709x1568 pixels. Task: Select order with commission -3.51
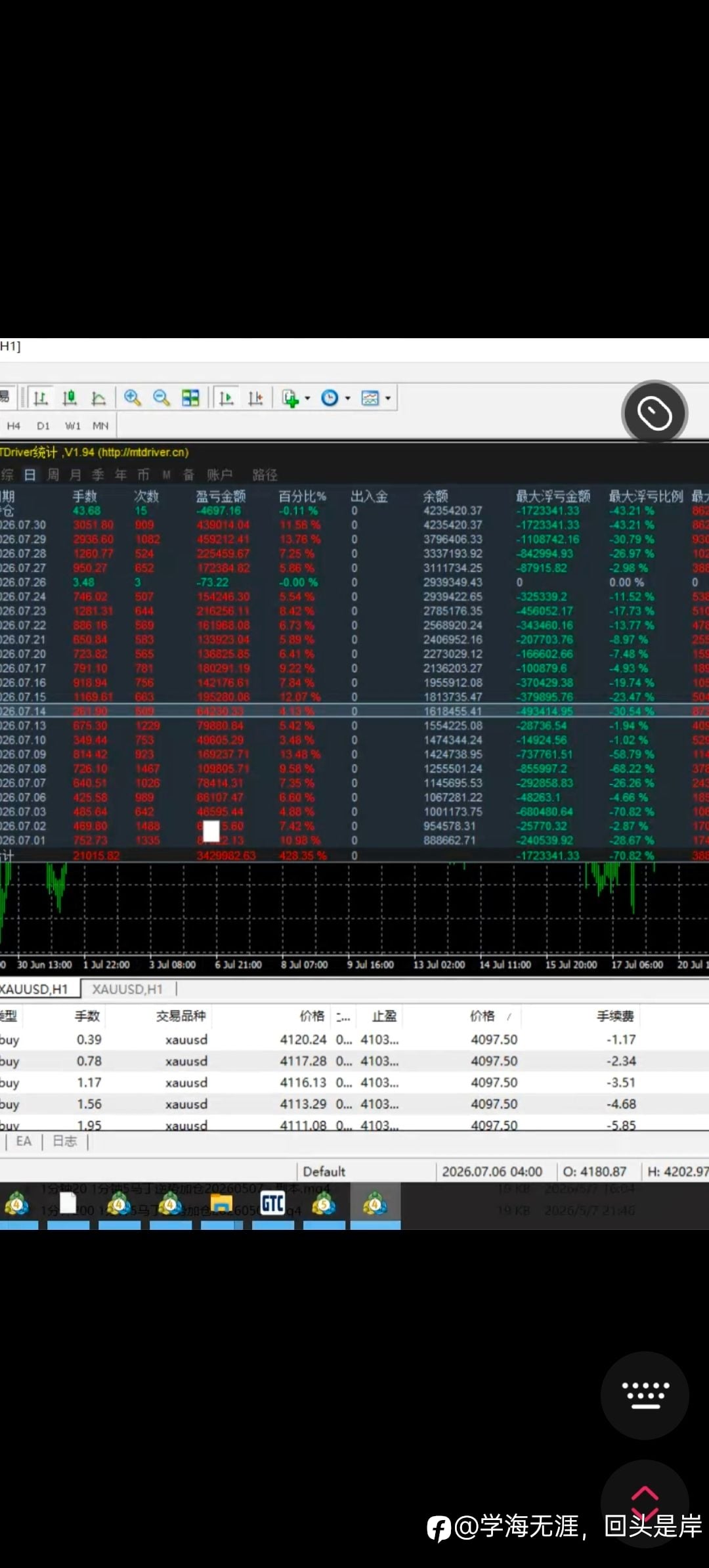[x=354, y=1082]
